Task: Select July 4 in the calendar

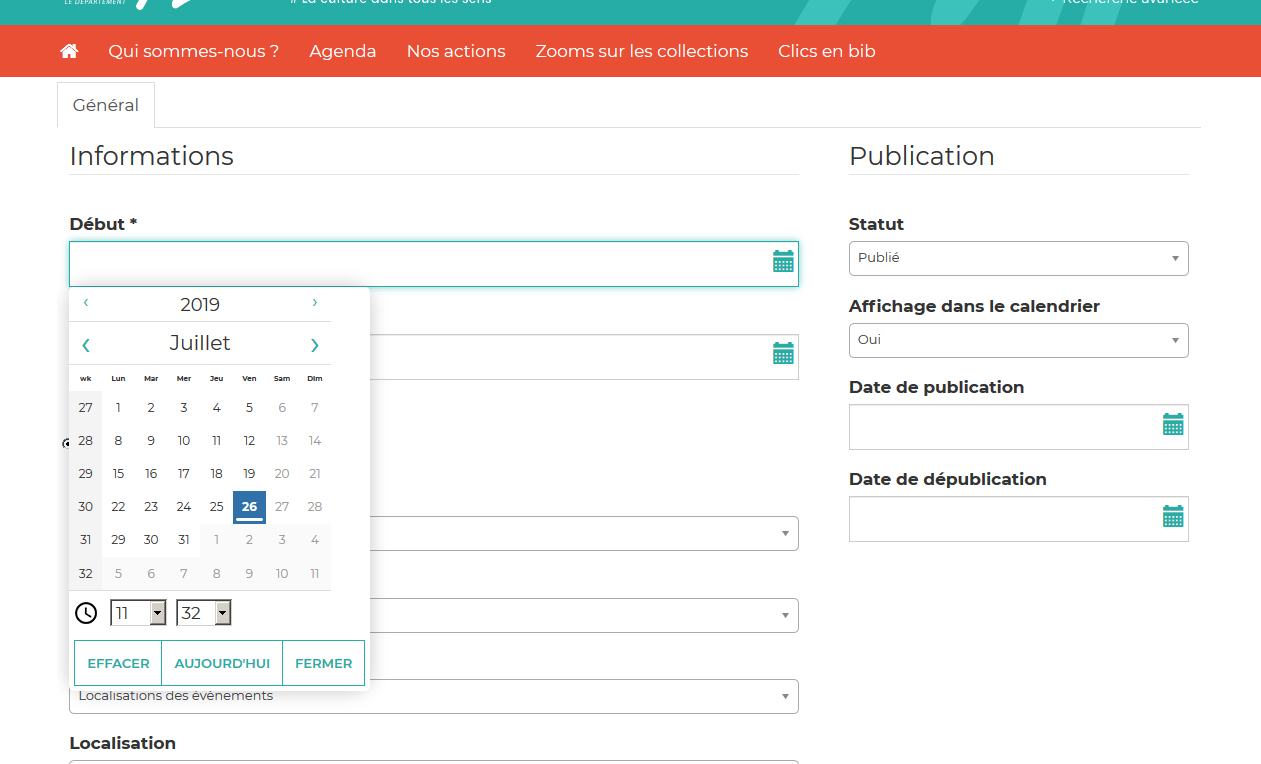Action: tap(216, 408)
